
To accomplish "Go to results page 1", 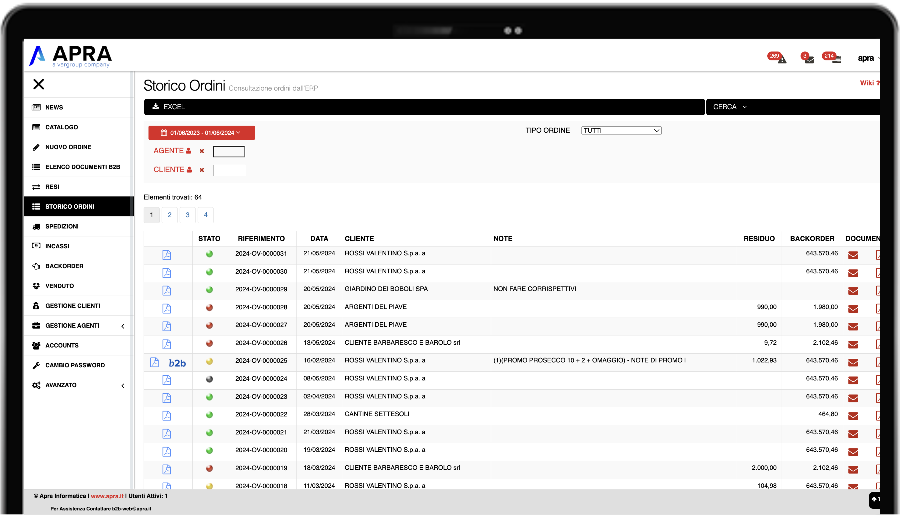I will (x=152, y=215).
